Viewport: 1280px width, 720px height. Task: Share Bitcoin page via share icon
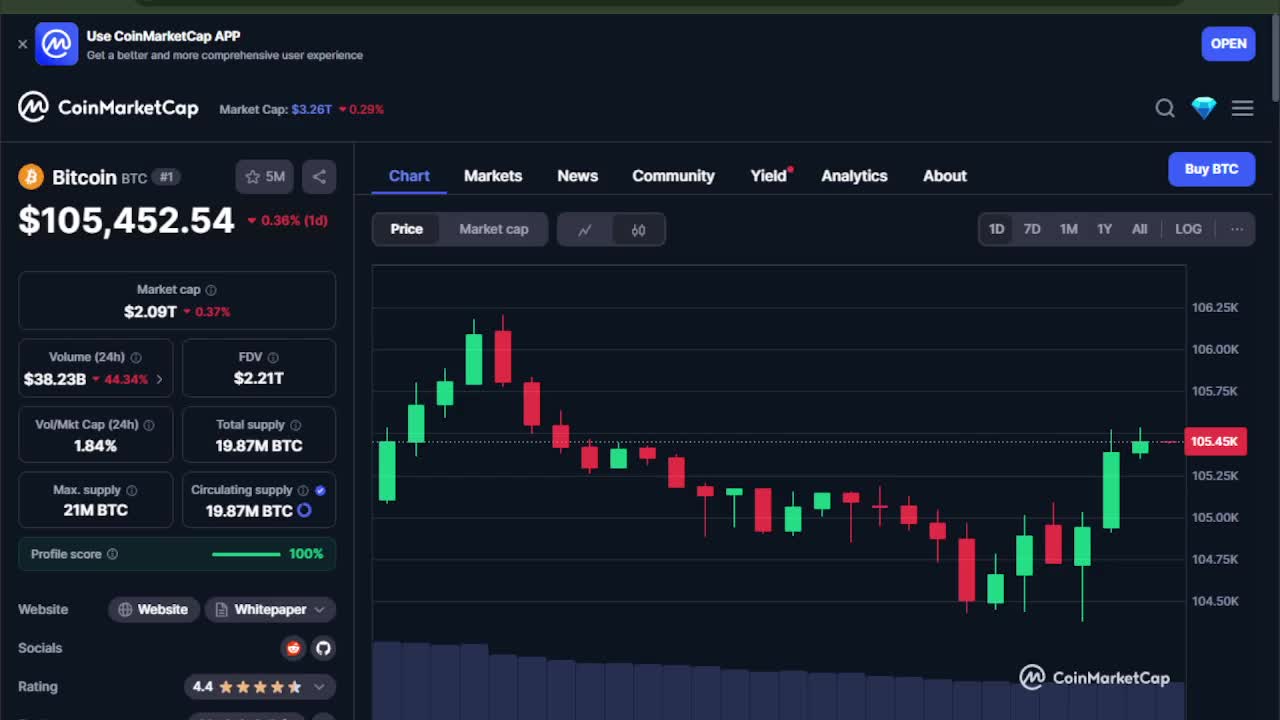(319, 177)
